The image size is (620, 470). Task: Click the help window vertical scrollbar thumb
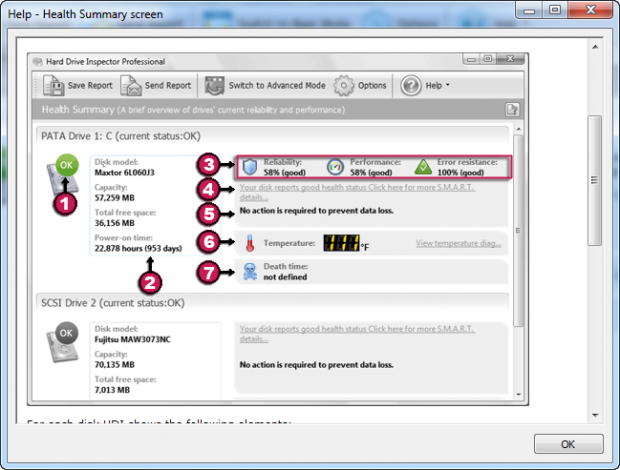pos(595,180)
